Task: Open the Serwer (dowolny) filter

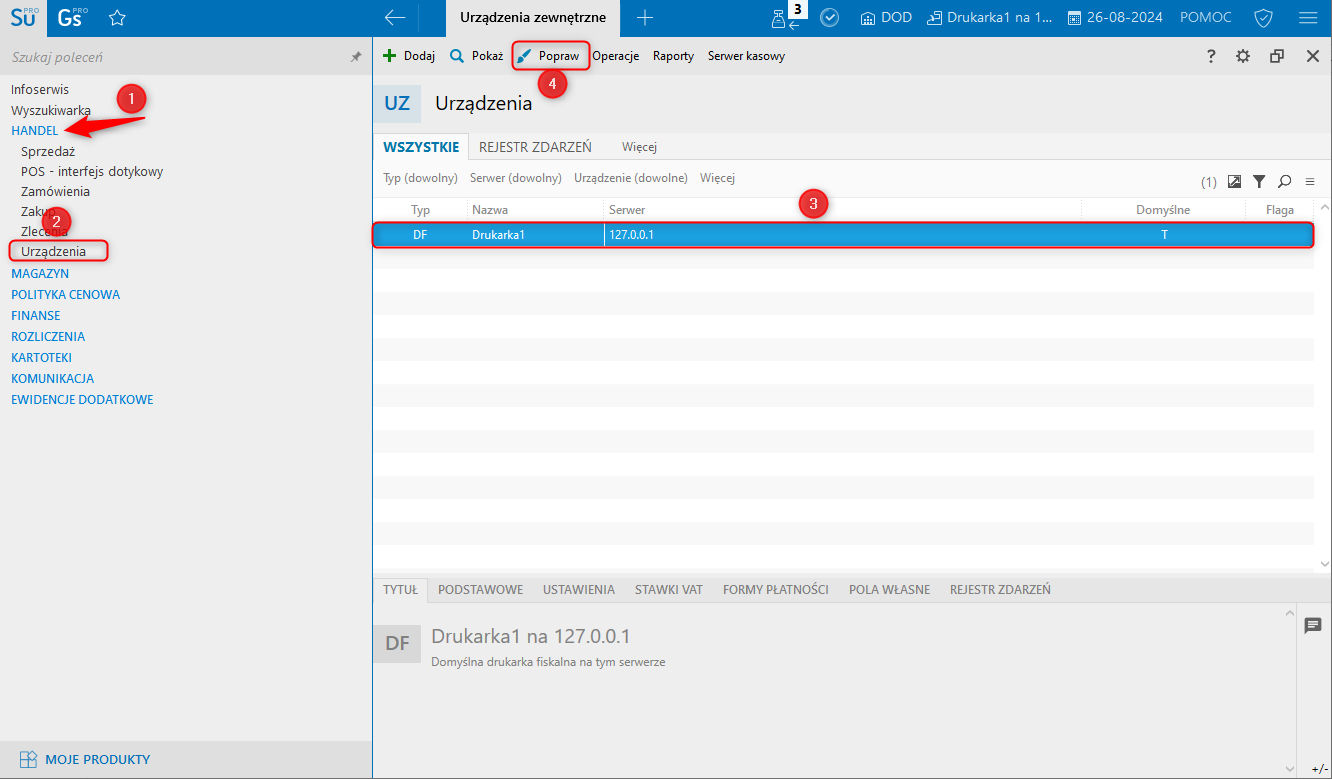Action: coord(515,178)
